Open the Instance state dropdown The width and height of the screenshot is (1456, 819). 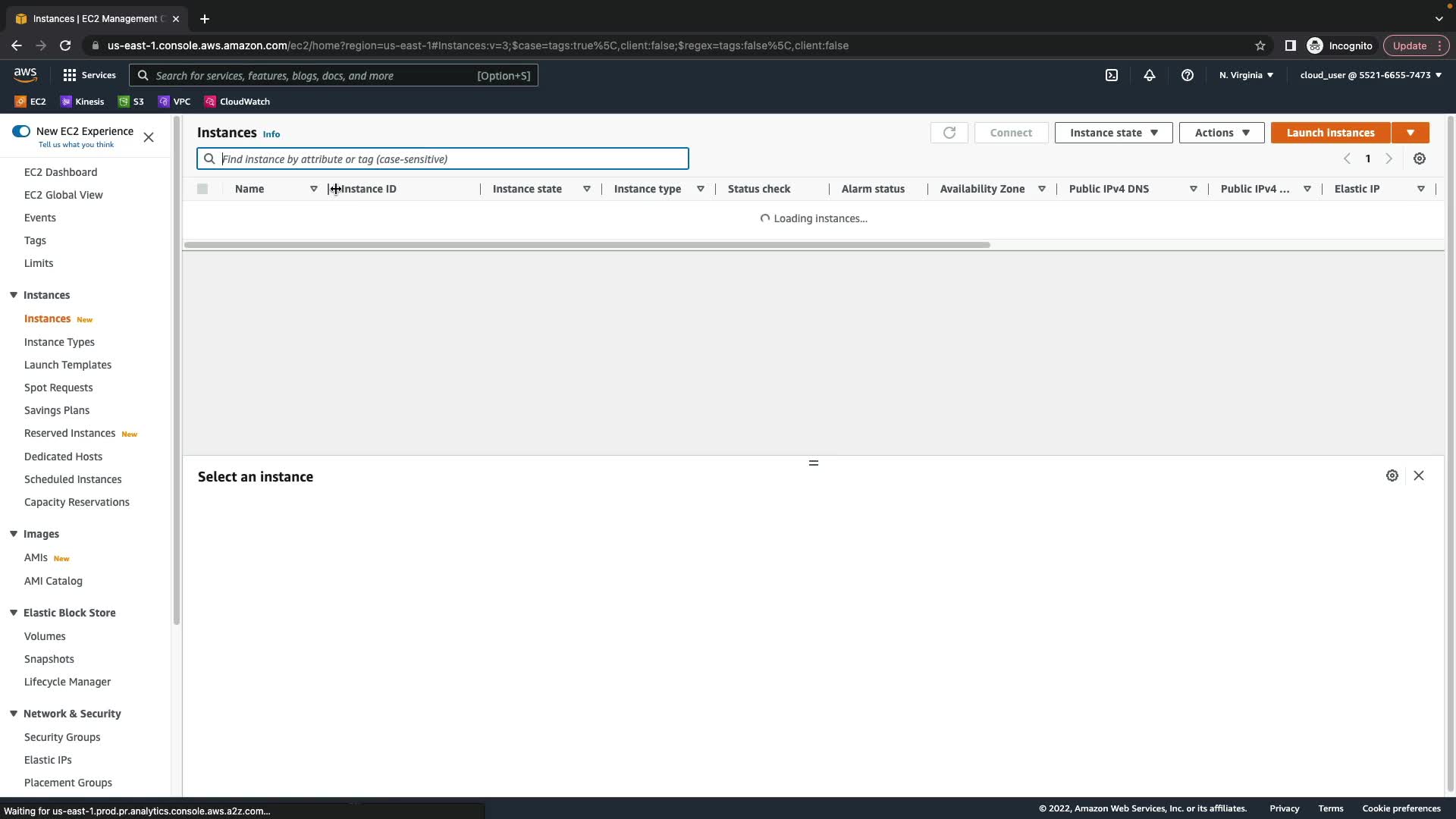1112,133
